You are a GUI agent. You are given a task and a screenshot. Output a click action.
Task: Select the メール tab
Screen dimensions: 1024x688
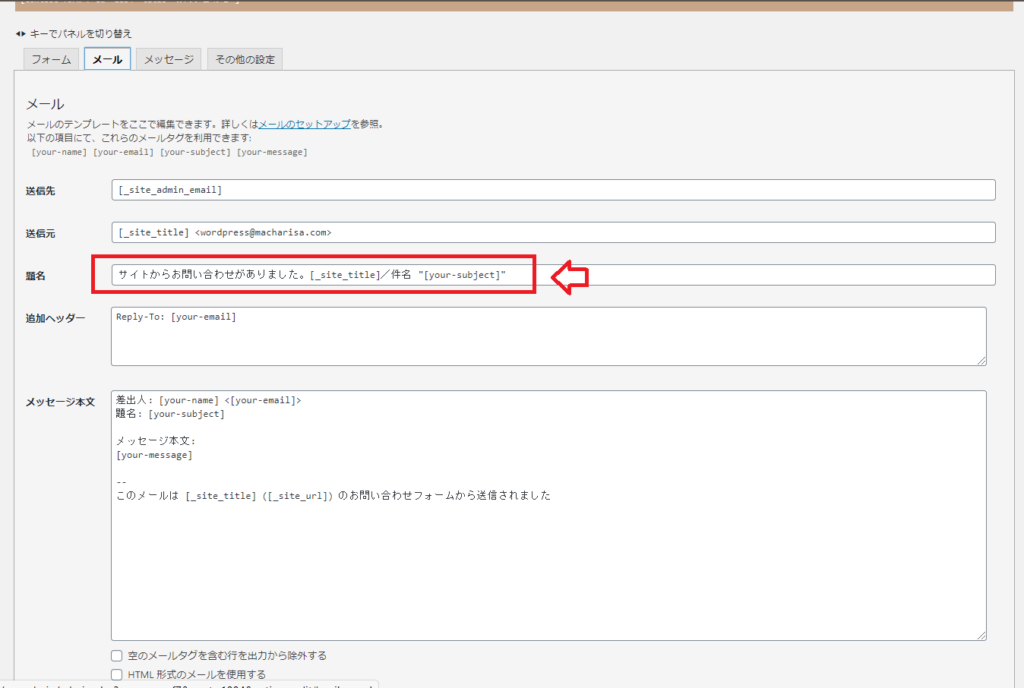(107, 59)
